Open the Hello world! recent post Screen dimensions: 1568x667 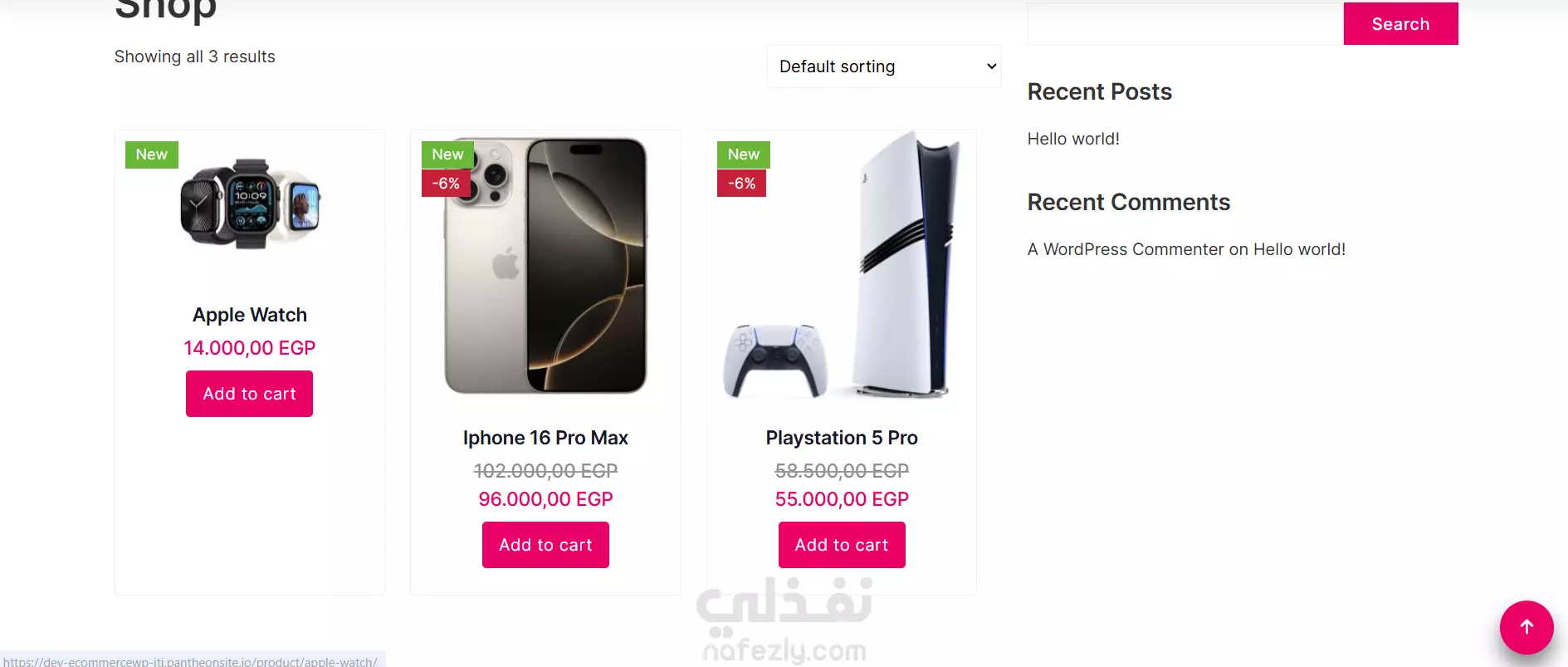coord(1073,139)
